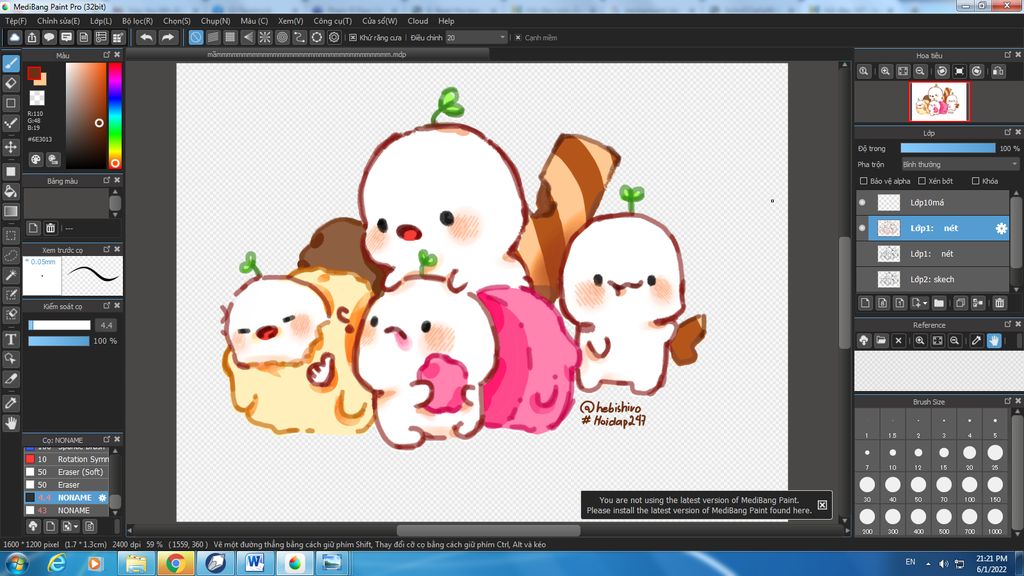
Task: Duplicate the layer in the Lớp panel
Action: (960, 303)
